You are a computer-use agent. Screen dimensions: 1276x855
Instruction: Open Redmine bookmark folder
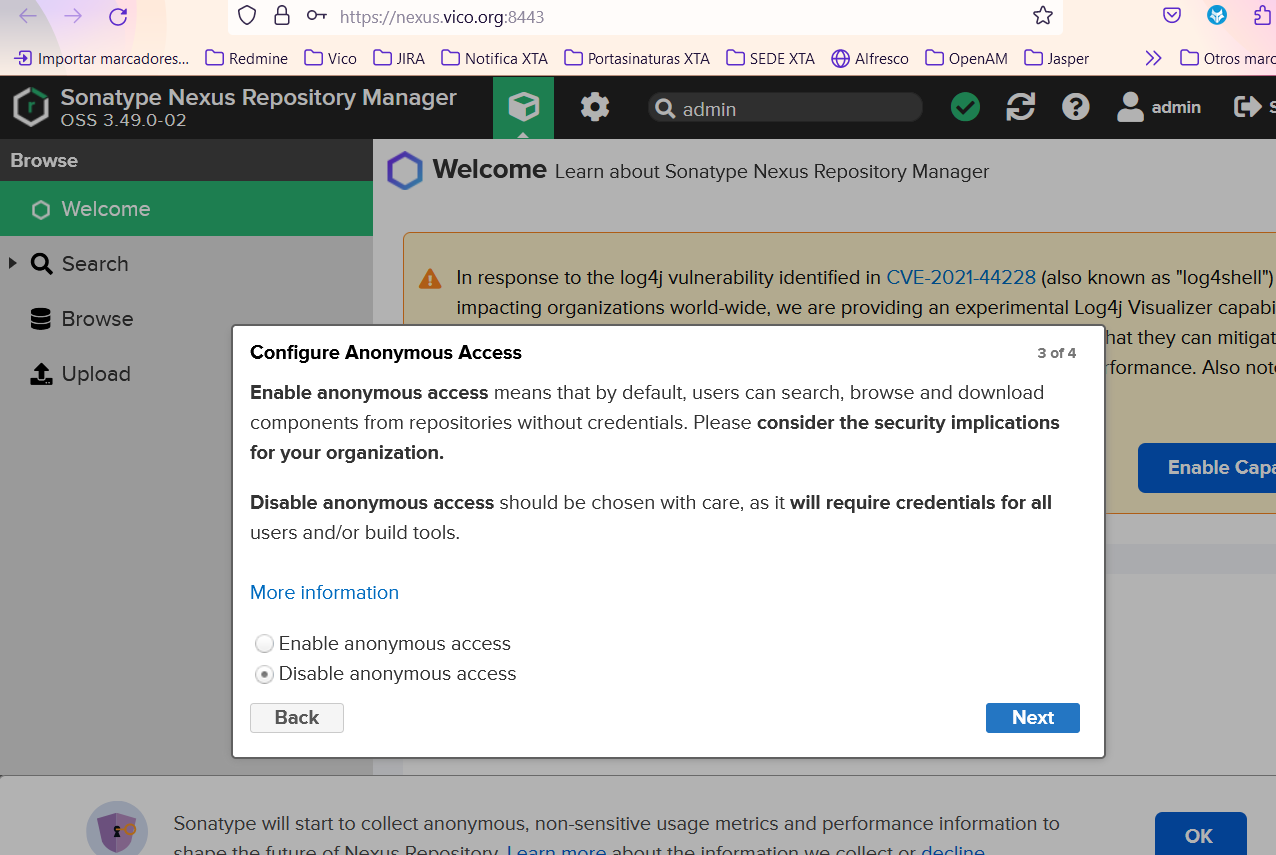(247, 58)
